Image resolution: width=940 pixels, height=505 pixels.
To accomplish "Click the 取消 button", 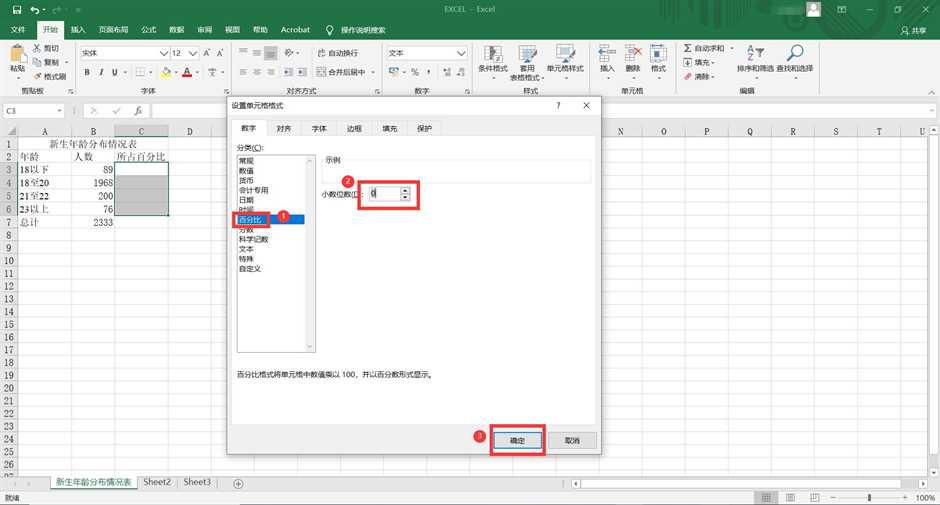I will (x=572, y=440).
